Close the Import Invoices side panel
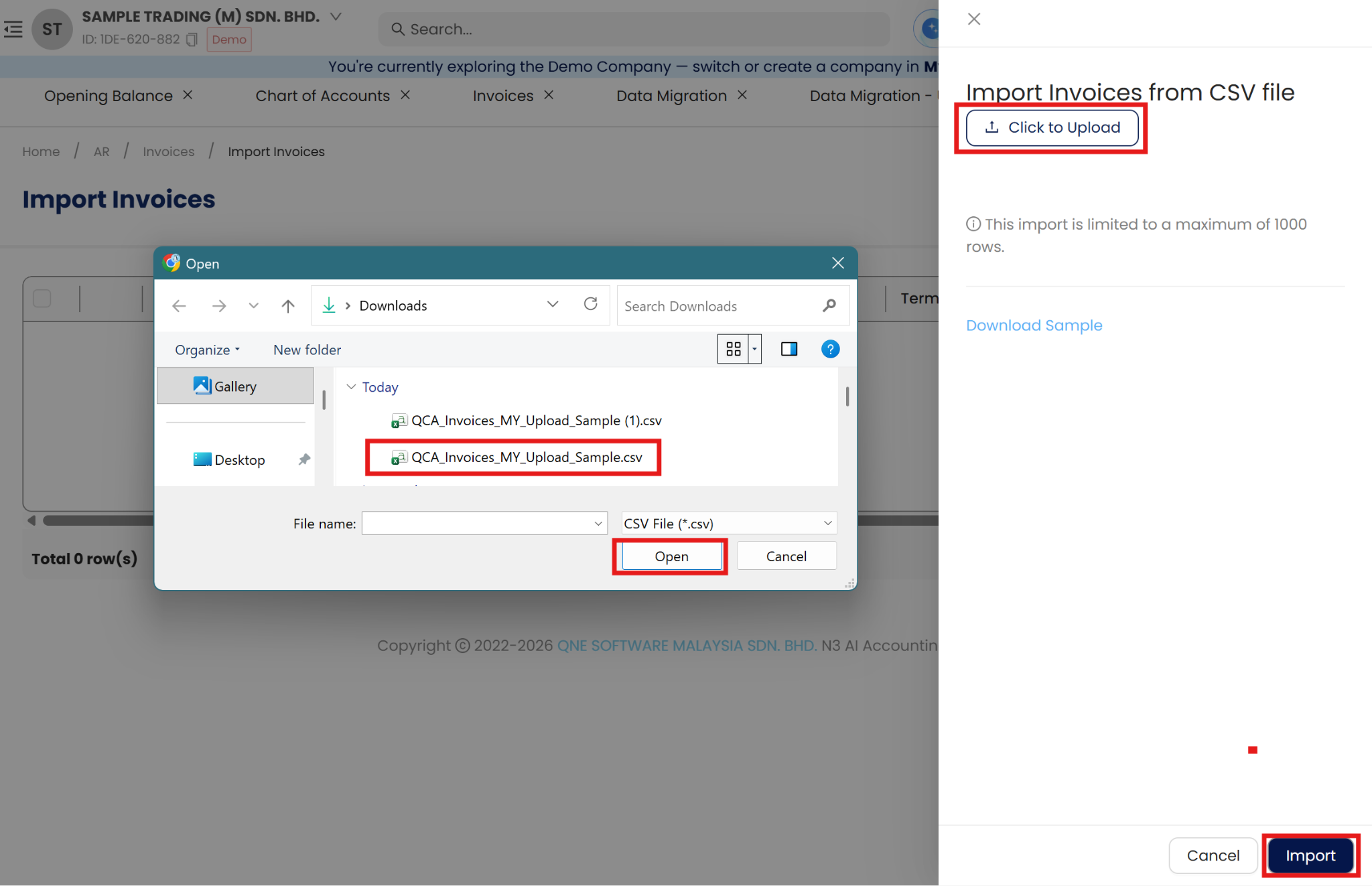 click(974, 19)
